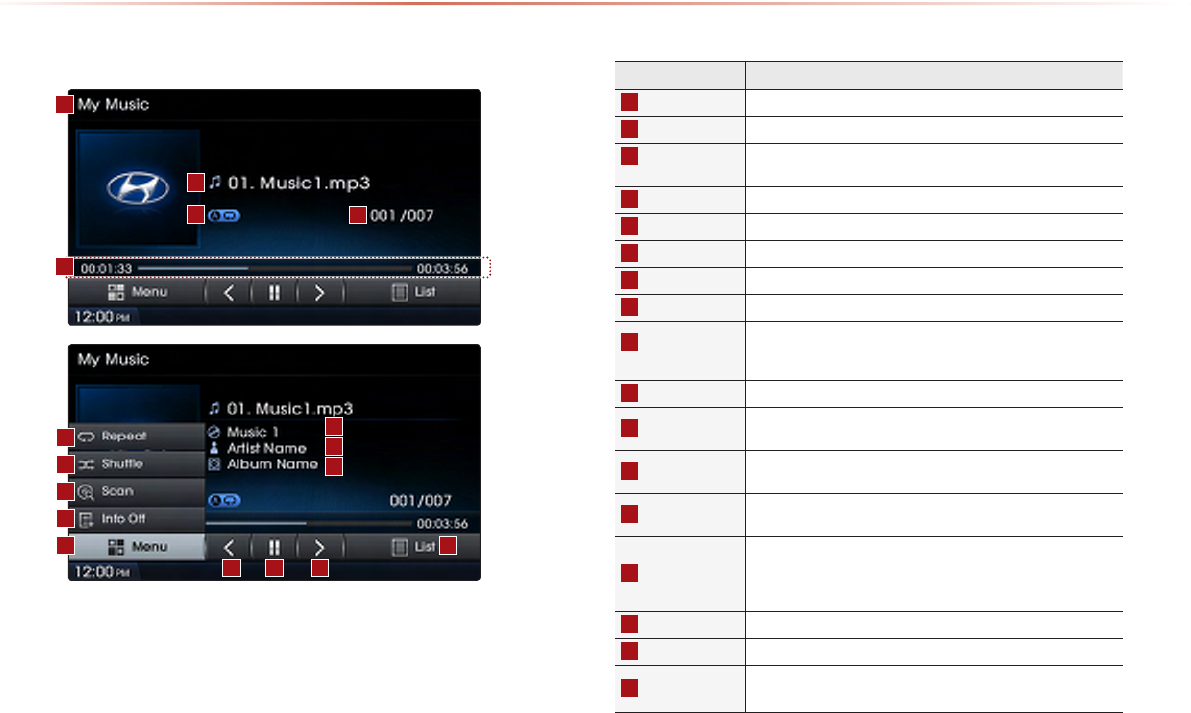The width and height of the screenshot is (1191, 713).
Task: Go to previous track on screen with Artist Name
Action: 229,547
